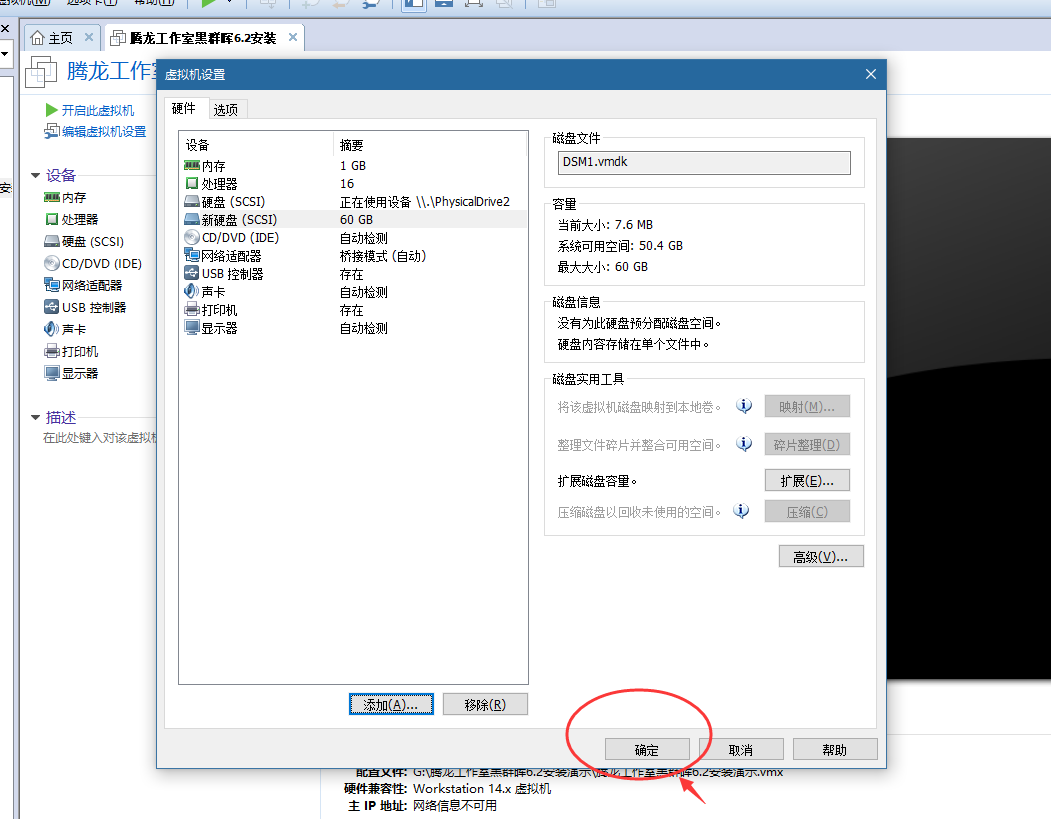The image size is (1051, 819).
Task: Click the 开启此虚拟机 link
Action: pyautogui.click(x=97, y=111)
